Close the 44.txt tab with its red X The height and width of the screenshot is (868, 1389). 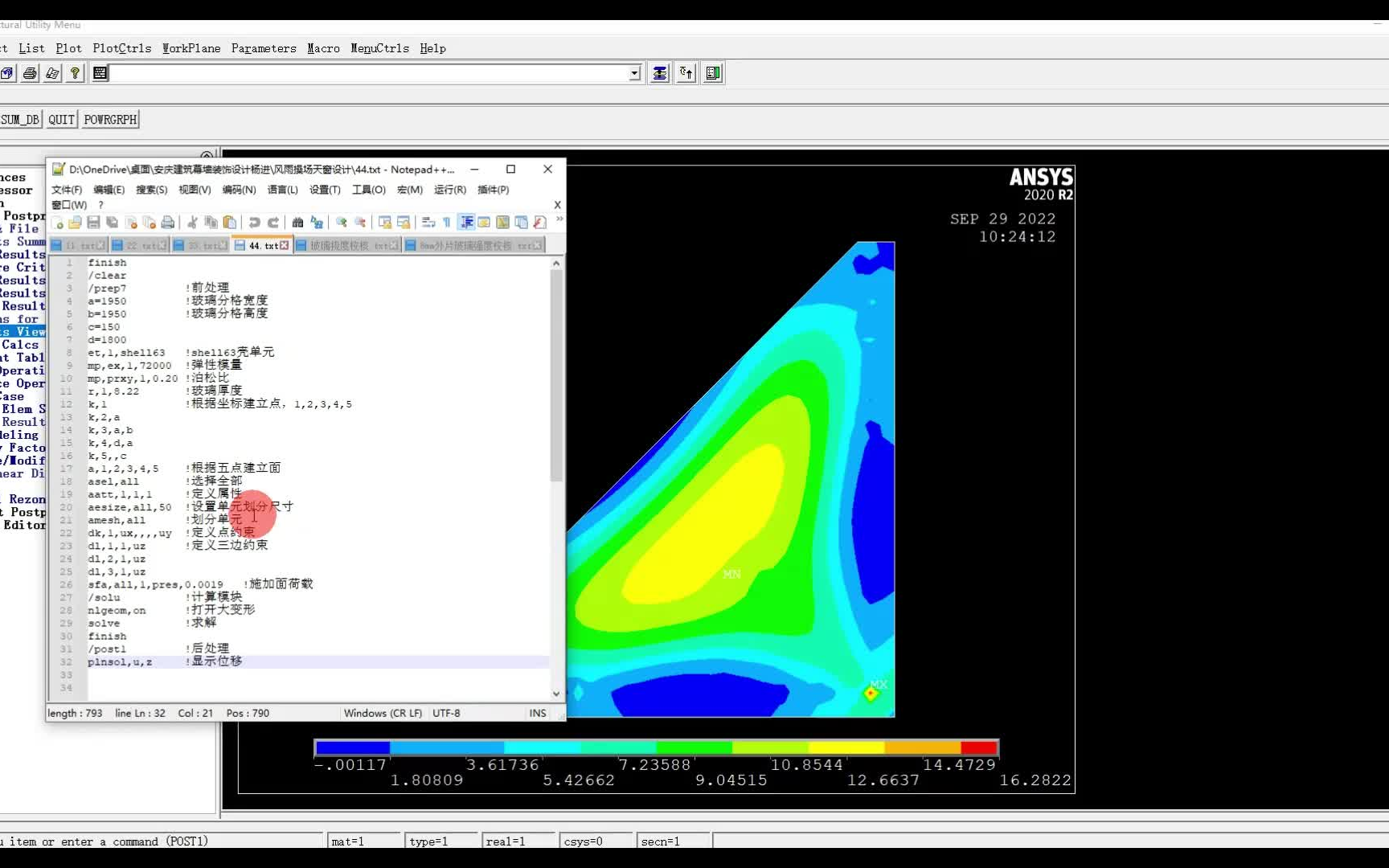(x=284, y=245)
